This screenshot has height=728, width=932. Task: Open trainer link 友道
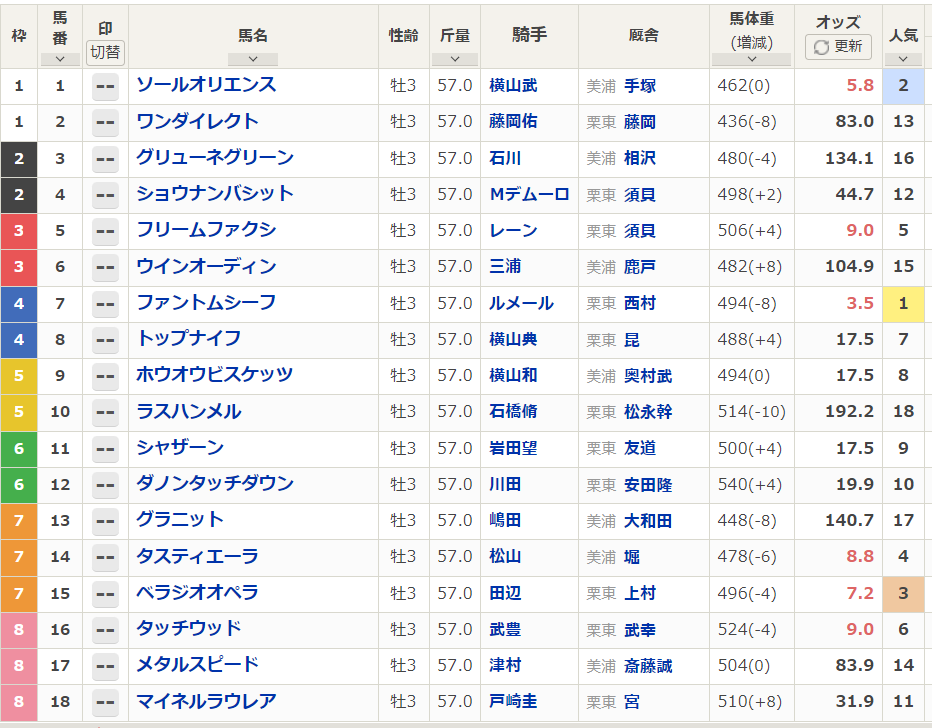(640, 449)
